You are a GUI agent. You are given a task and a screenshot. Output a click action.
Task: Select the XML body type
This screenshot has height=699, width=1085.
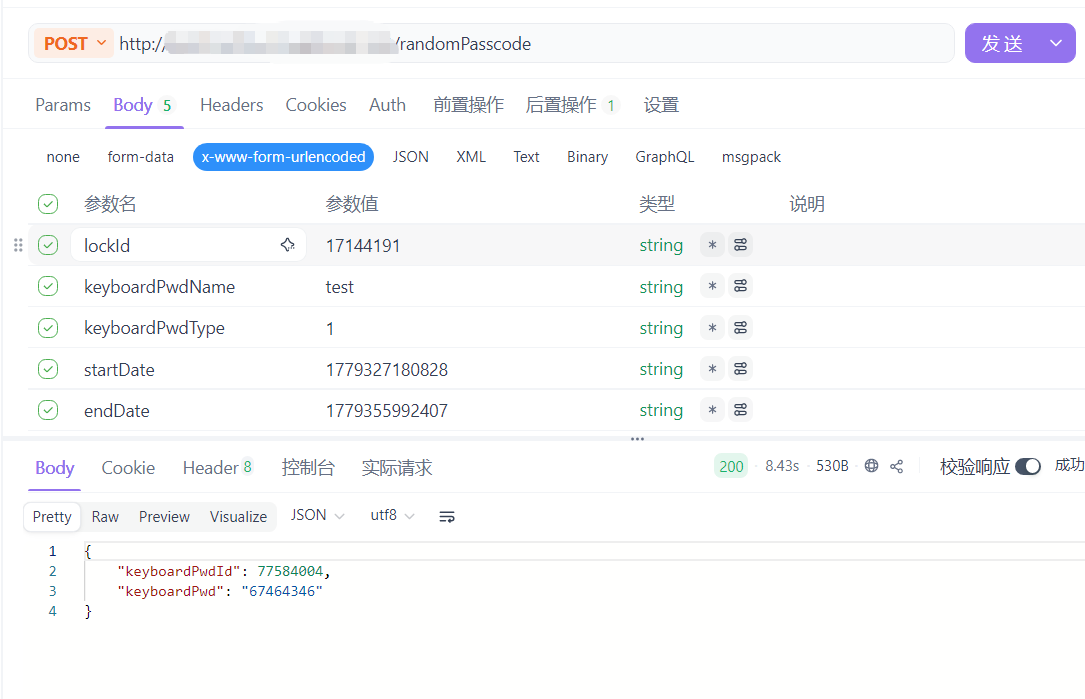click(x=471, y=157)
